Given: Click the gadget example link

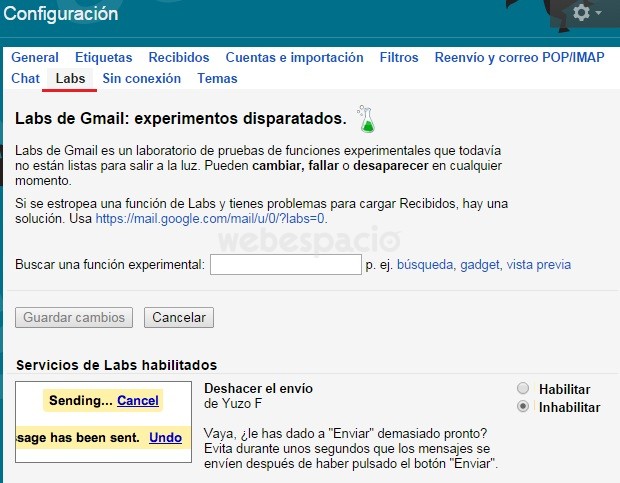Looking at the screenshot, I should [x=481, y=264].
